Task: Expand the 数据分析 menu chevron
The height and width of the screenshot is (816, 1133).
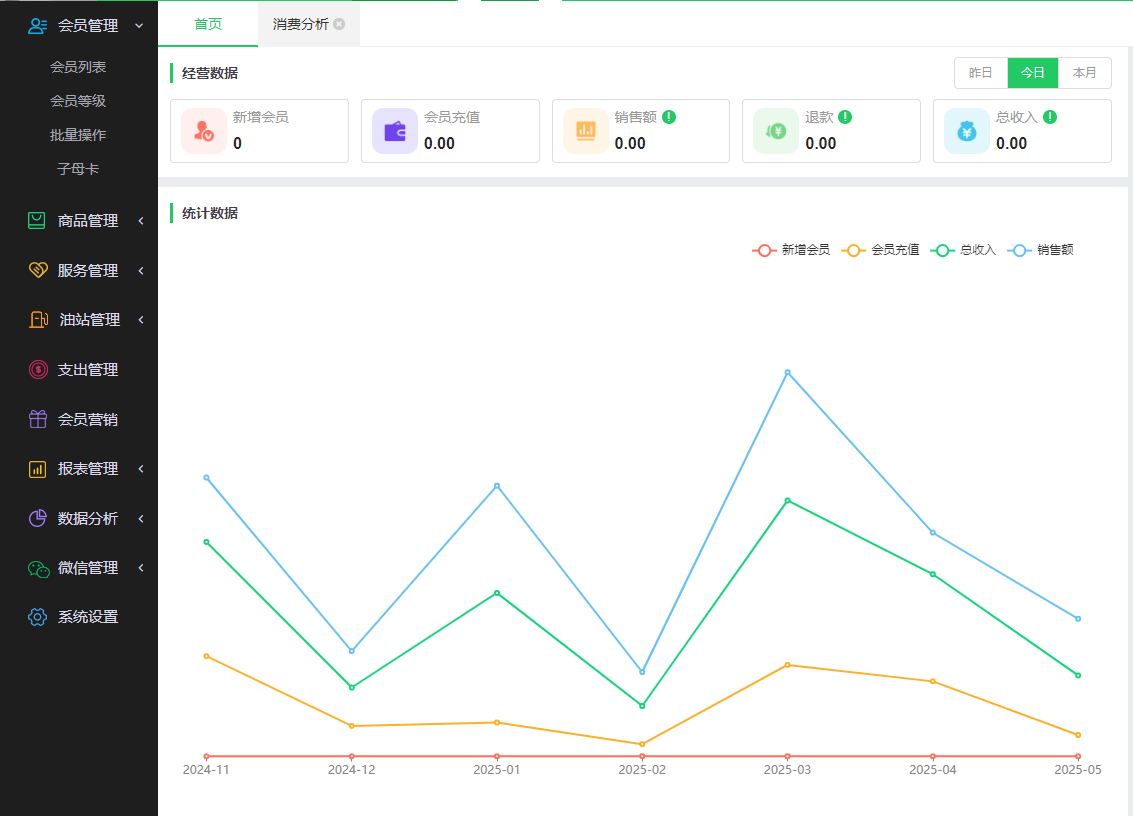Action: pyautogui.click(x=141, y=518)
